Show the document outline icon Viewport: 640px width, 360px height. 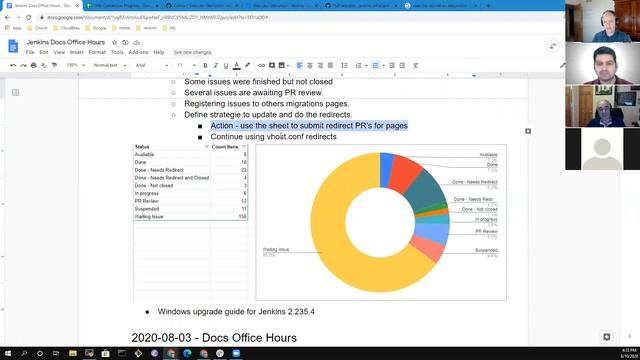(x=16, y=92)
